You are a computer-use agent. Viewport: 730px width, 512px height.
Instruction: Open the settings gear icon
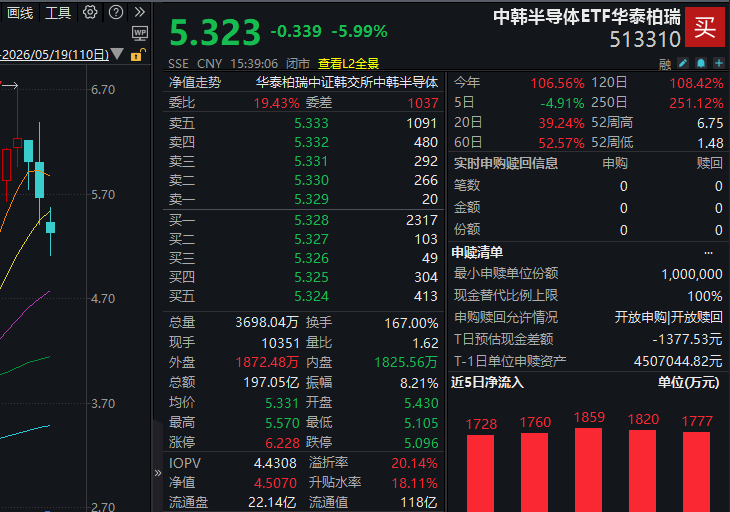[90, 12]
